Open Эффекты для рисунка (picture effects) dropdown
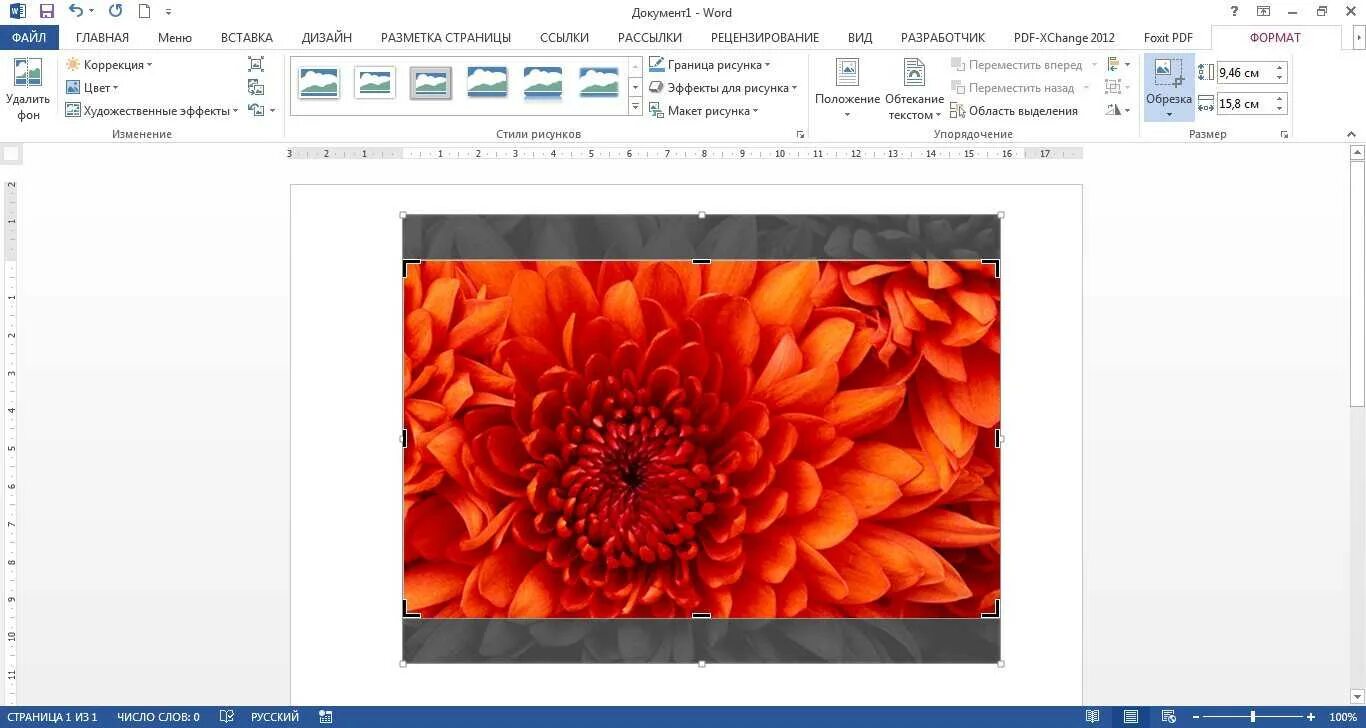The height and width of the screenshot is (728, 1366). click(722, 88)
